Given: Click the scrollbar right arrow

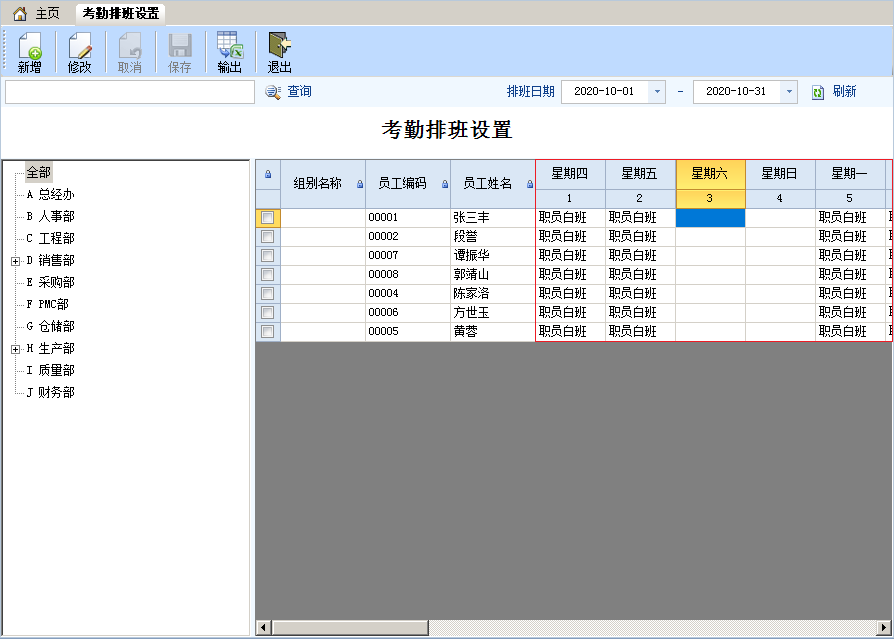Looking at the screenshot, I should point(884,628).
